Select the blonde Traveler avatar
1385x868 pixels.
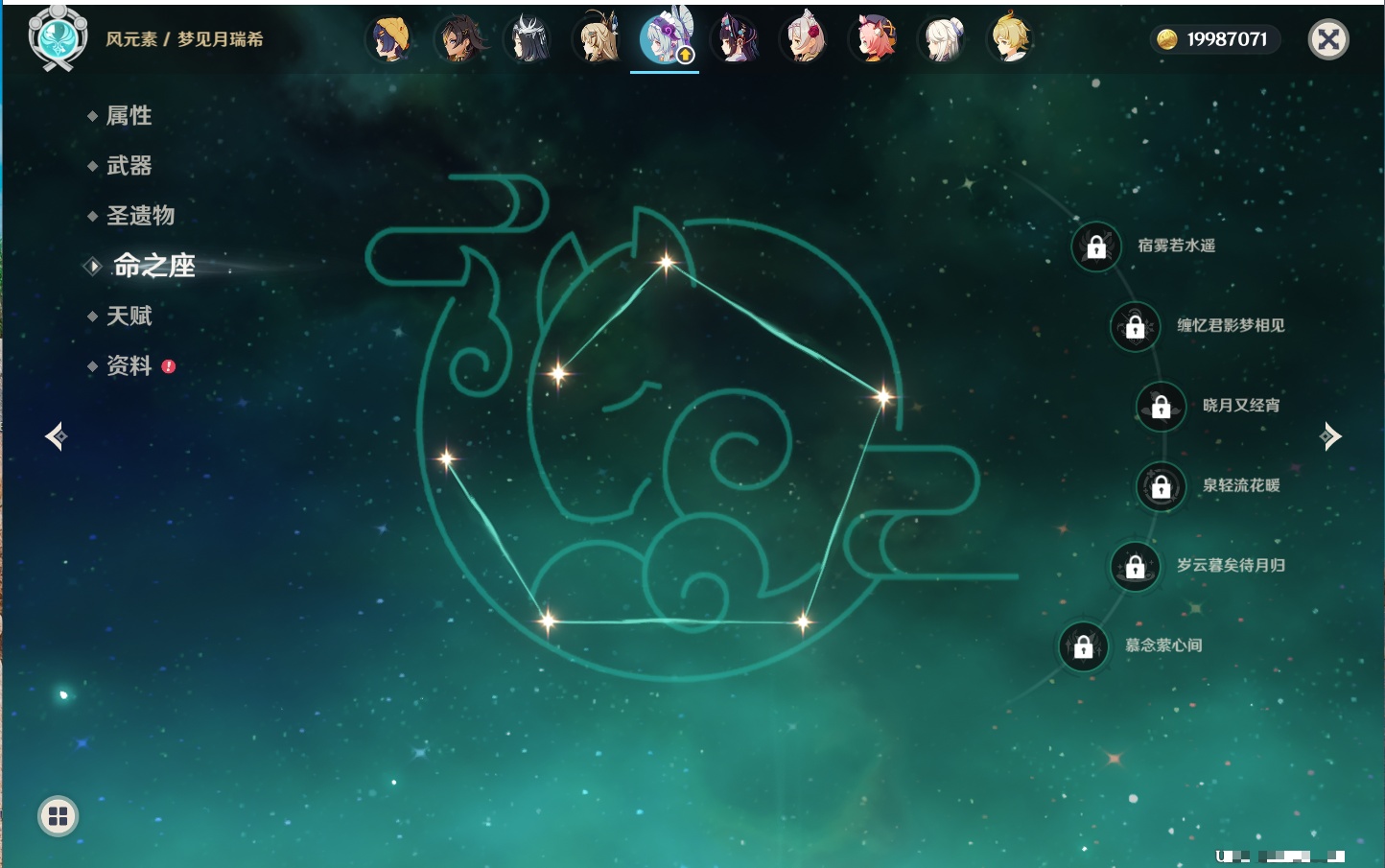pyautogui.click(x=1010, y=38)
